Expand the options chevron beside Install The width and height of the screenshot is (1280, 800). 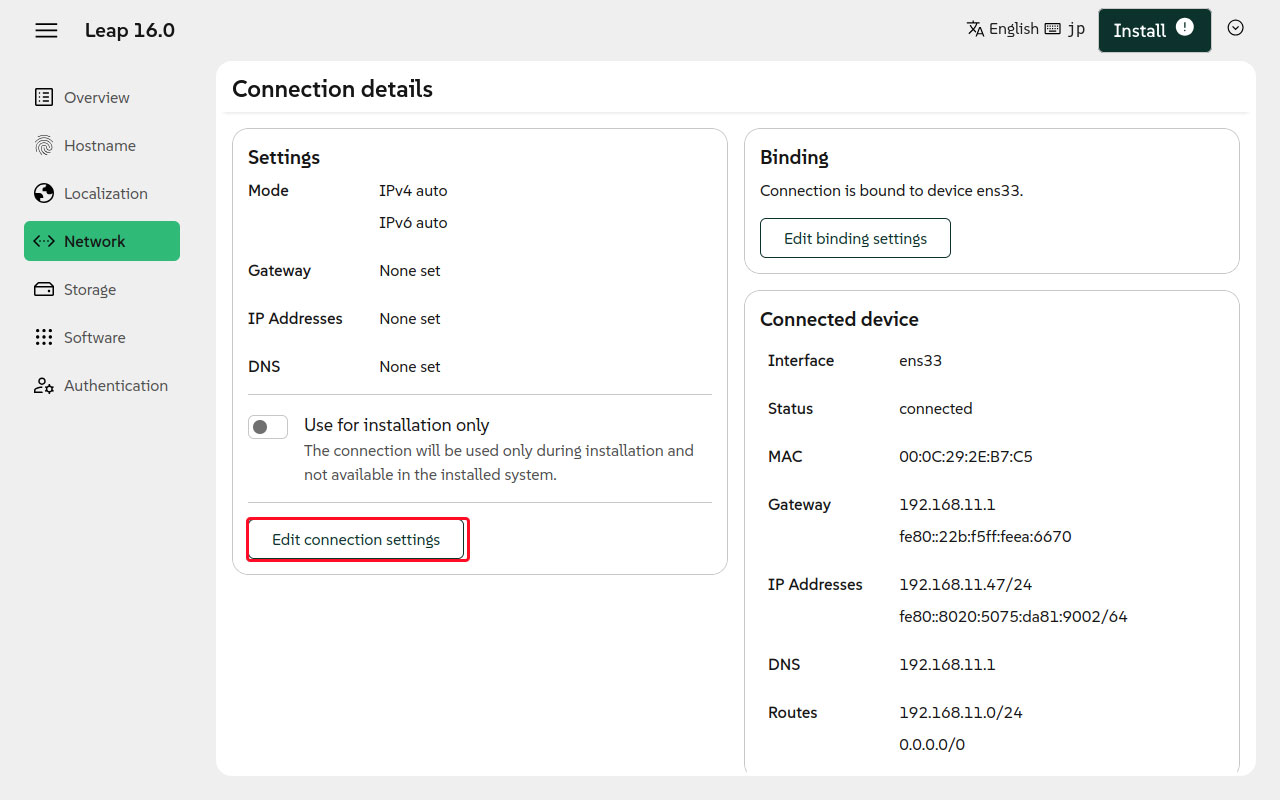[1235, 28]
